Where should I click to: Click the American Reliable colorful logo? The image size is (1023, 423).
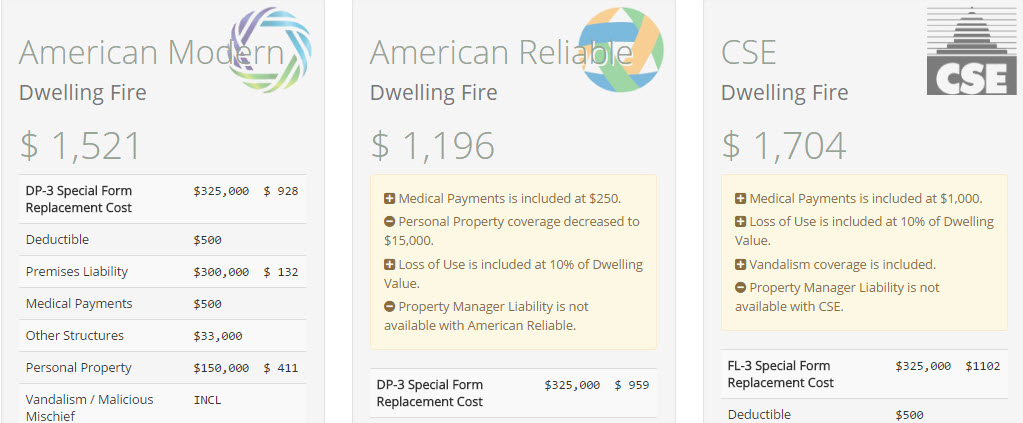[620, 50]
